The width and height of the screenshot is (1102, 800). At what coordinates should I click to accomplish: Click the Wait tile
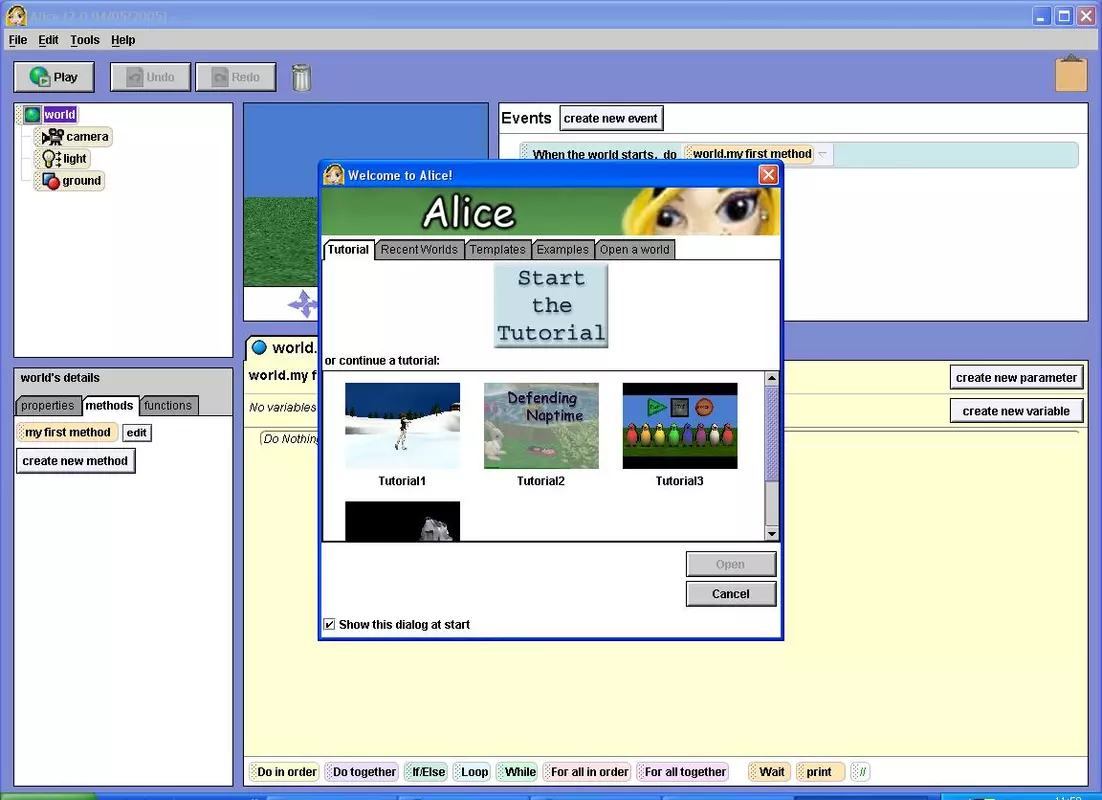770,772
